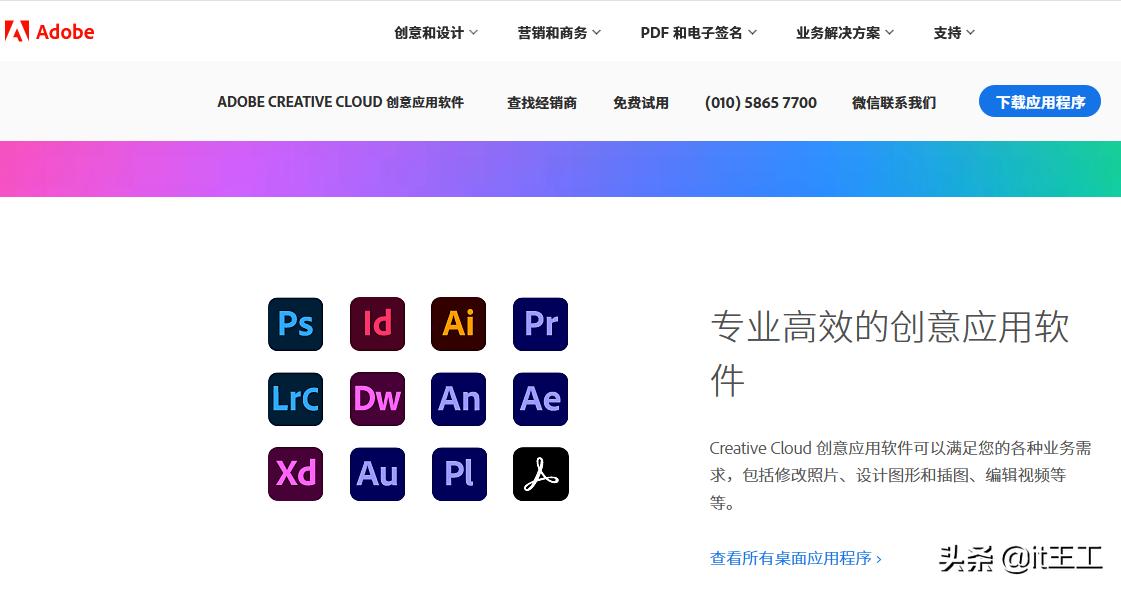Viewport: 1121px width, 591px height.
Task: Open the 查看所有桌面应用程序 link
Action: pyautogui.click(x=791, y=559)
